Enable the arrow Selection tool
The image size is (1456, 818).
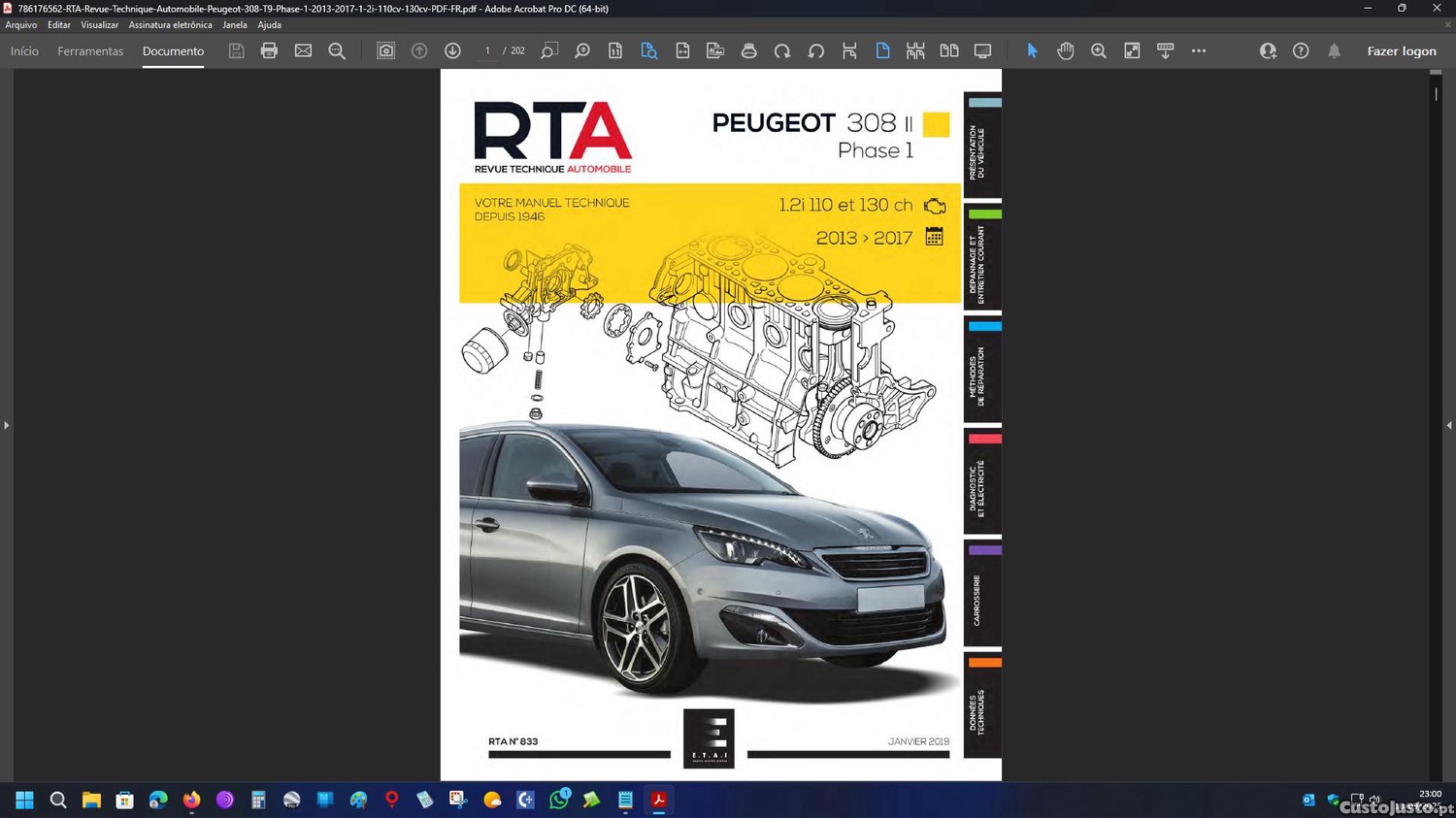[x=1032, y=50]
